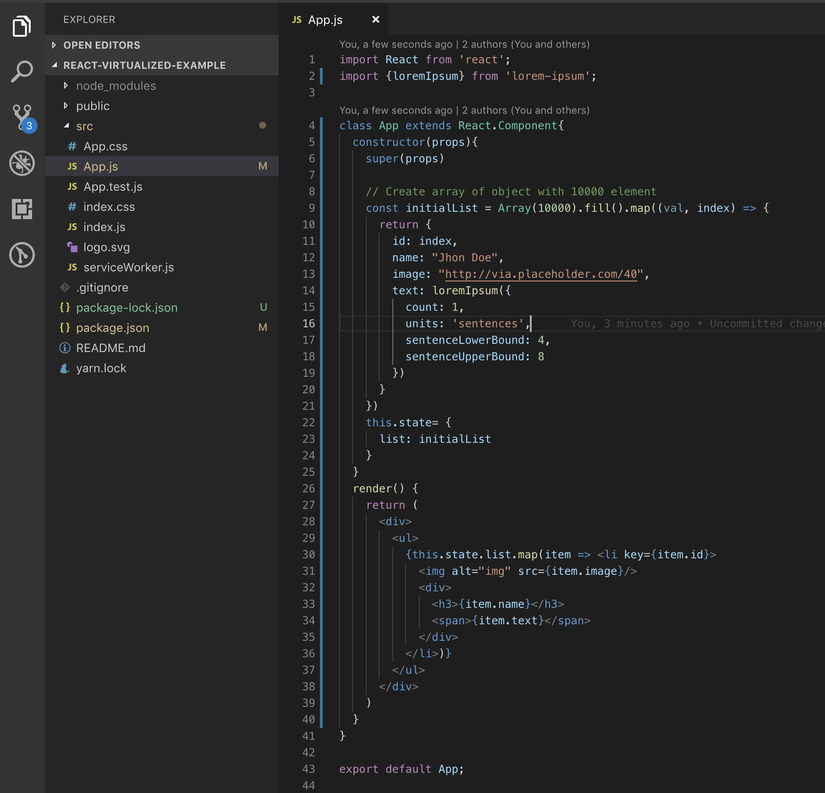This screenshot has width=825, height=793.
Task: Open README.md file
Action: 110,348
